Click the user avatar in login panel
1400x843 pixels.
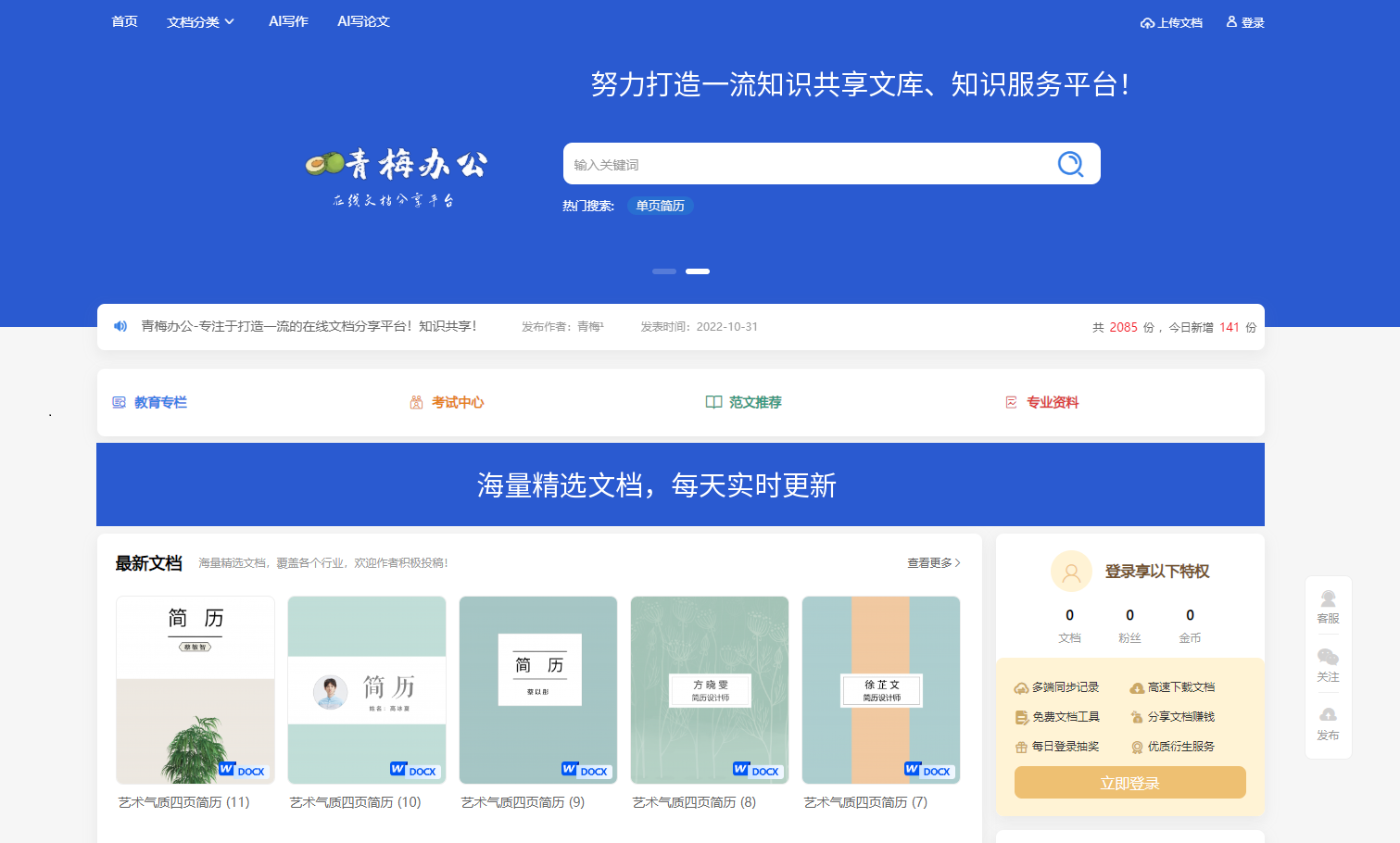[x=1071, y=572]
